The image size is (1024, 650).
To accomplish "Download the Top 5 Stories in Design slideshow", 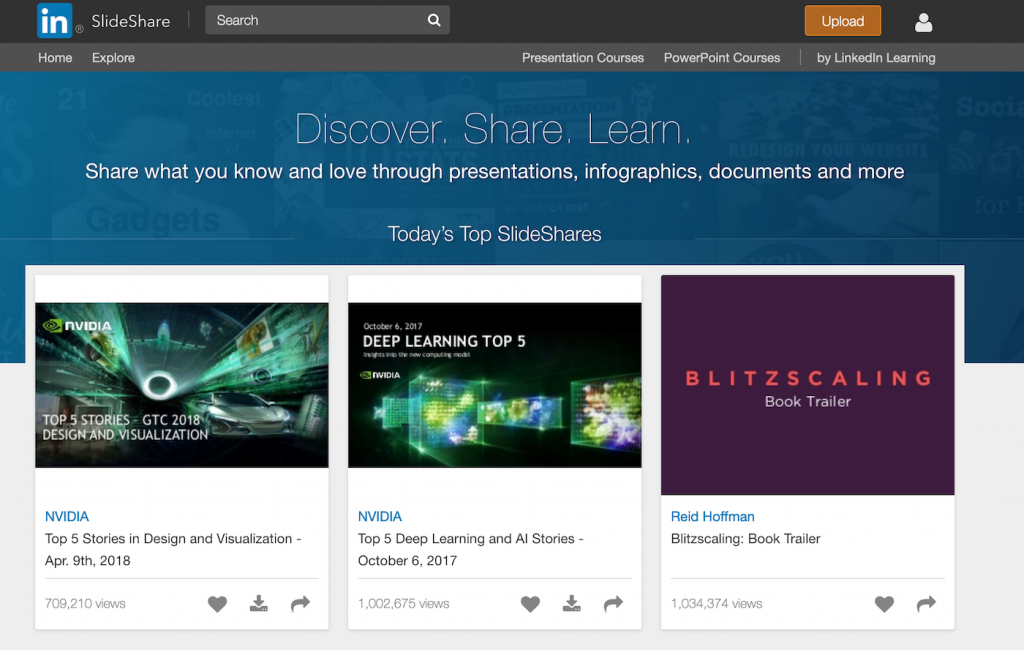I will 259,604.
